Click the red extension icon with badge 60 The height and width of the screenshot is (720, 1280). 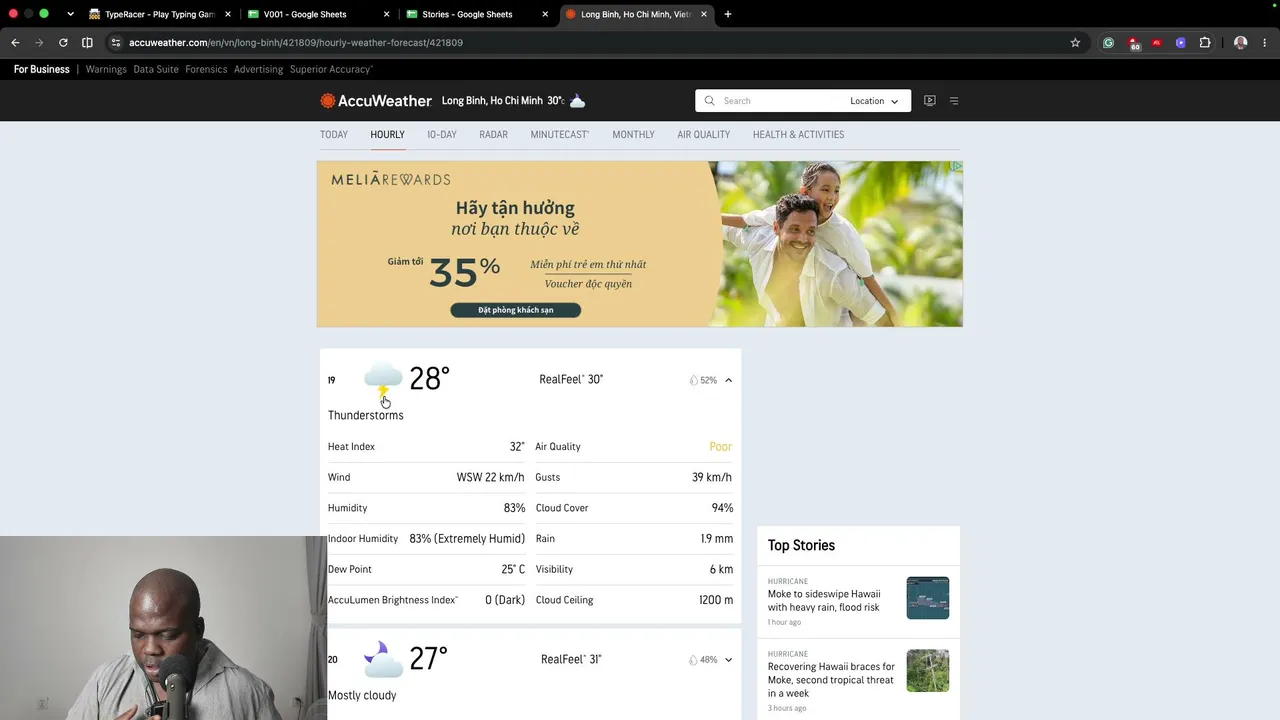[1133, 43]
